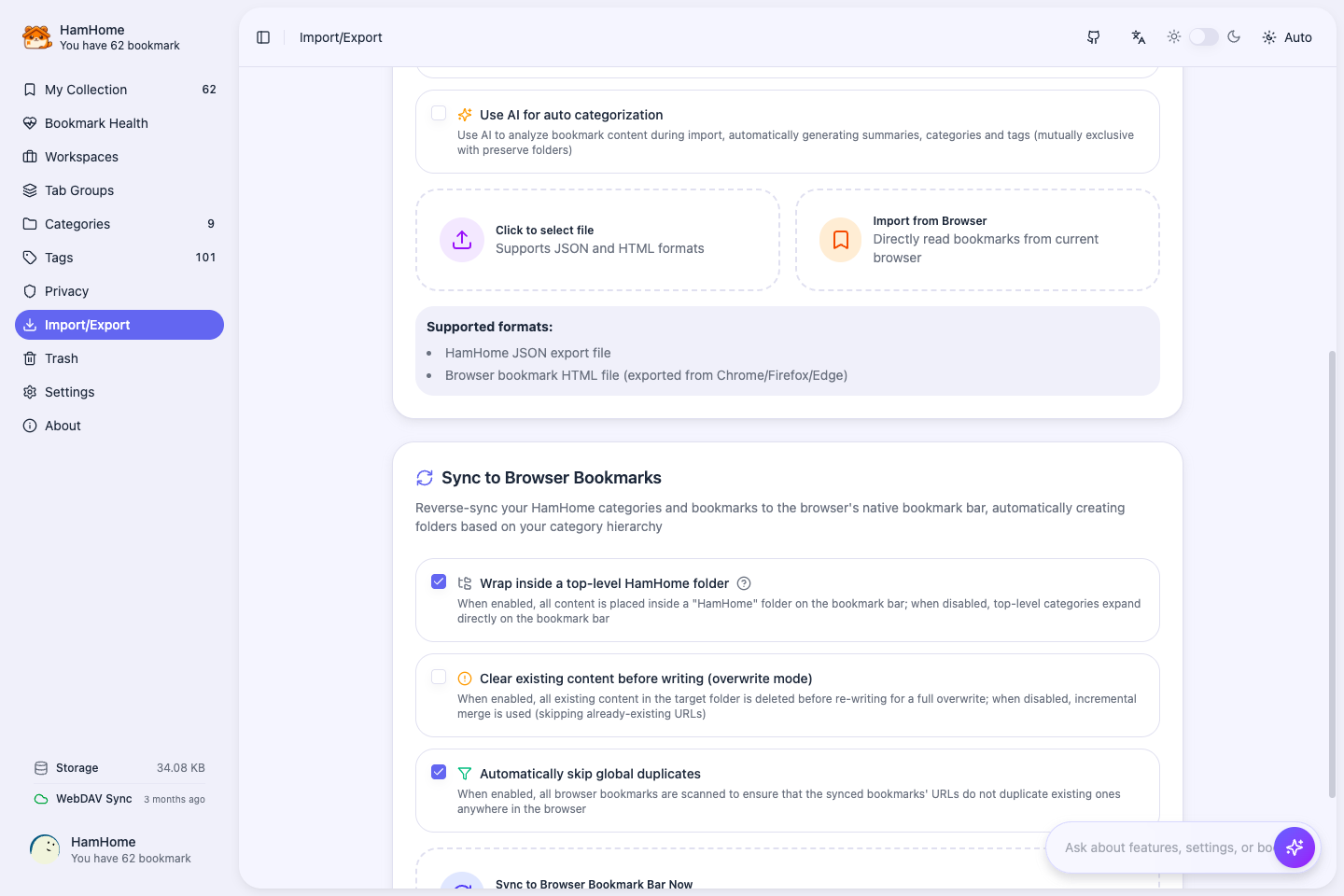
Task: Open the Trash
Action: click(119, 358)
